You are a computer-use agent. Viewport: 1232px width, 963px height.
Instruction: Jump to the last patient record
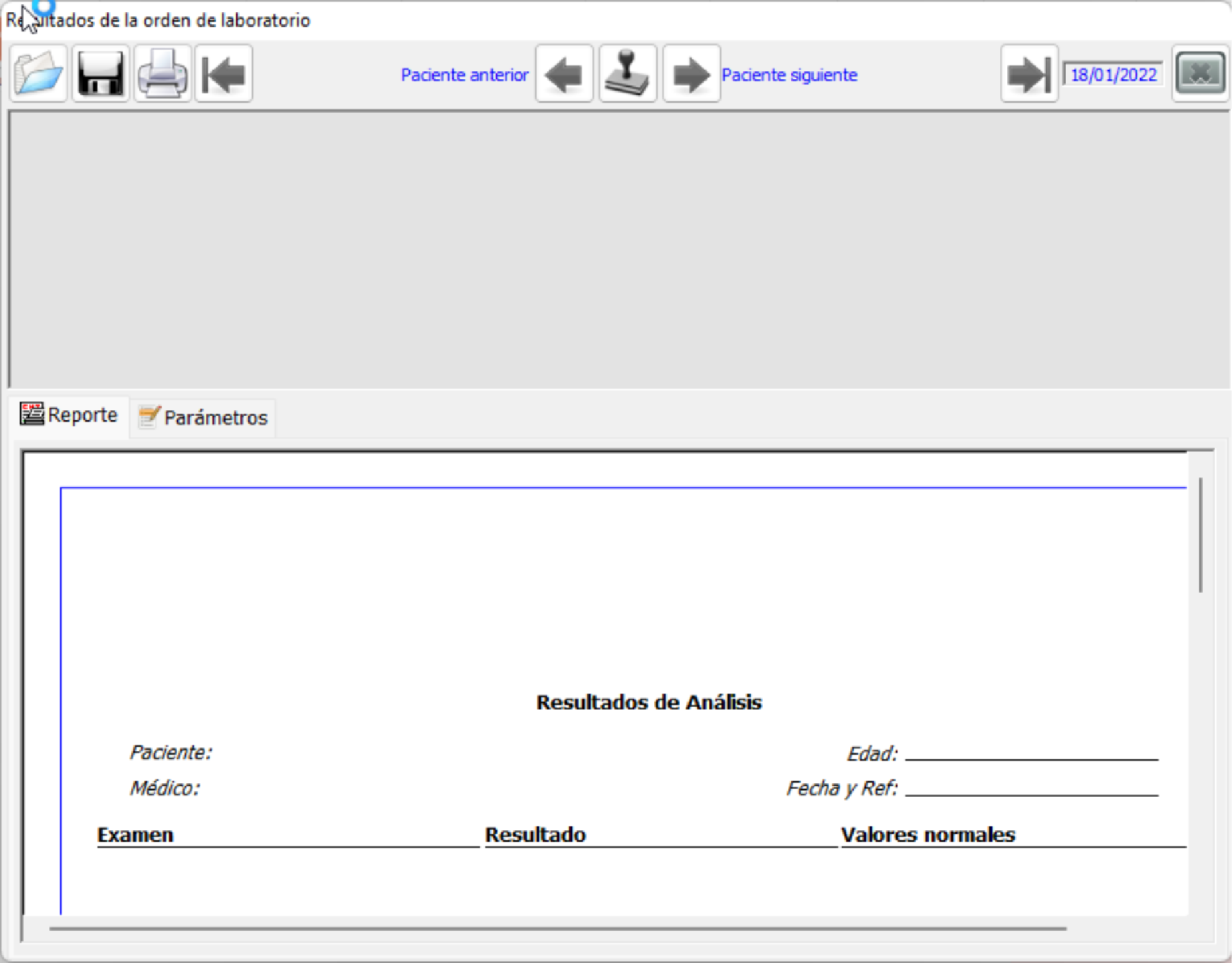click(1029, 73)
